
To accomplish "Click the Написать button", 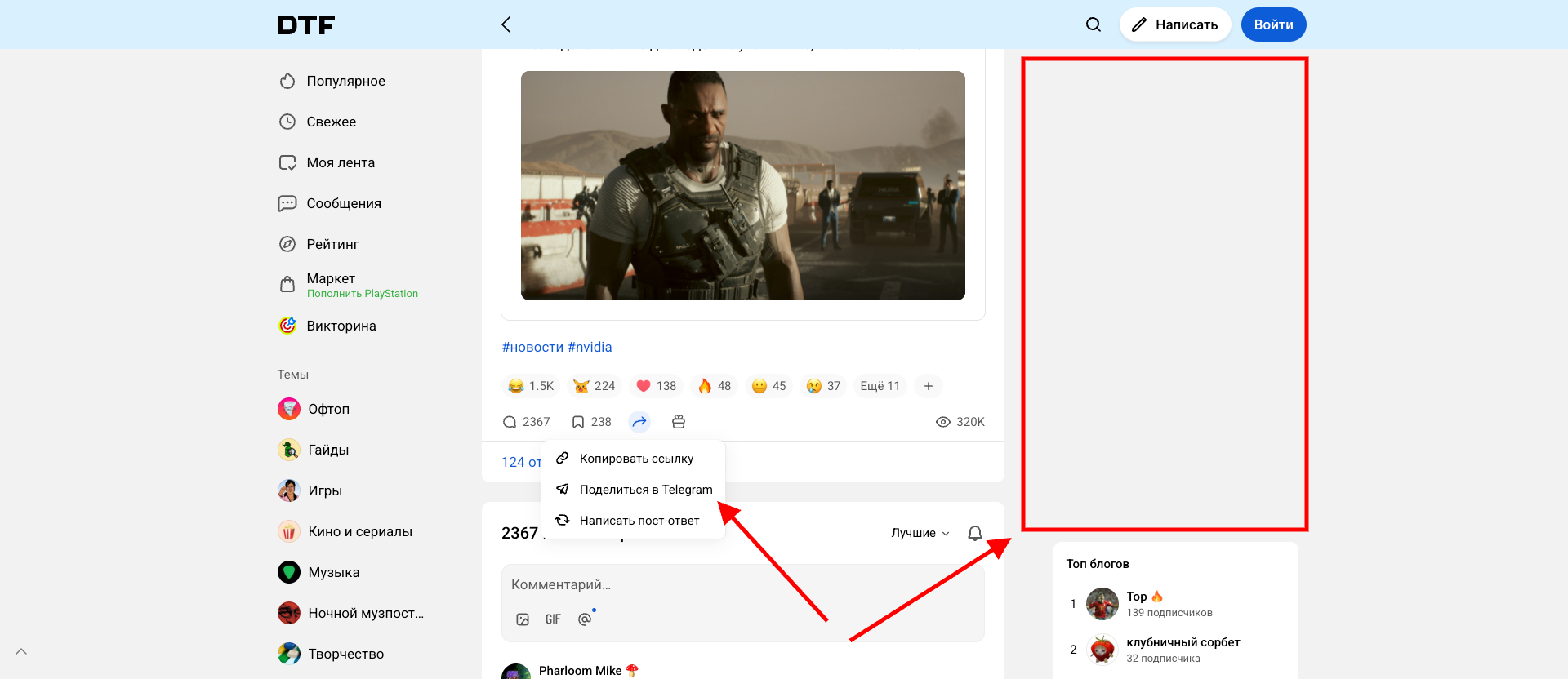I will point(1175,24).
